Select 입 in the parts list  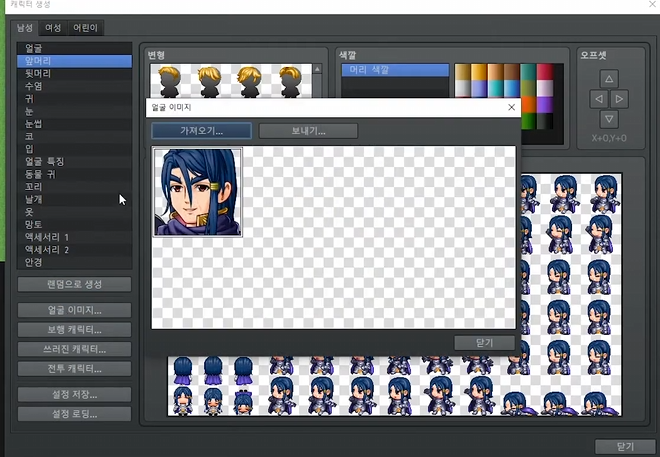point(75,149)
